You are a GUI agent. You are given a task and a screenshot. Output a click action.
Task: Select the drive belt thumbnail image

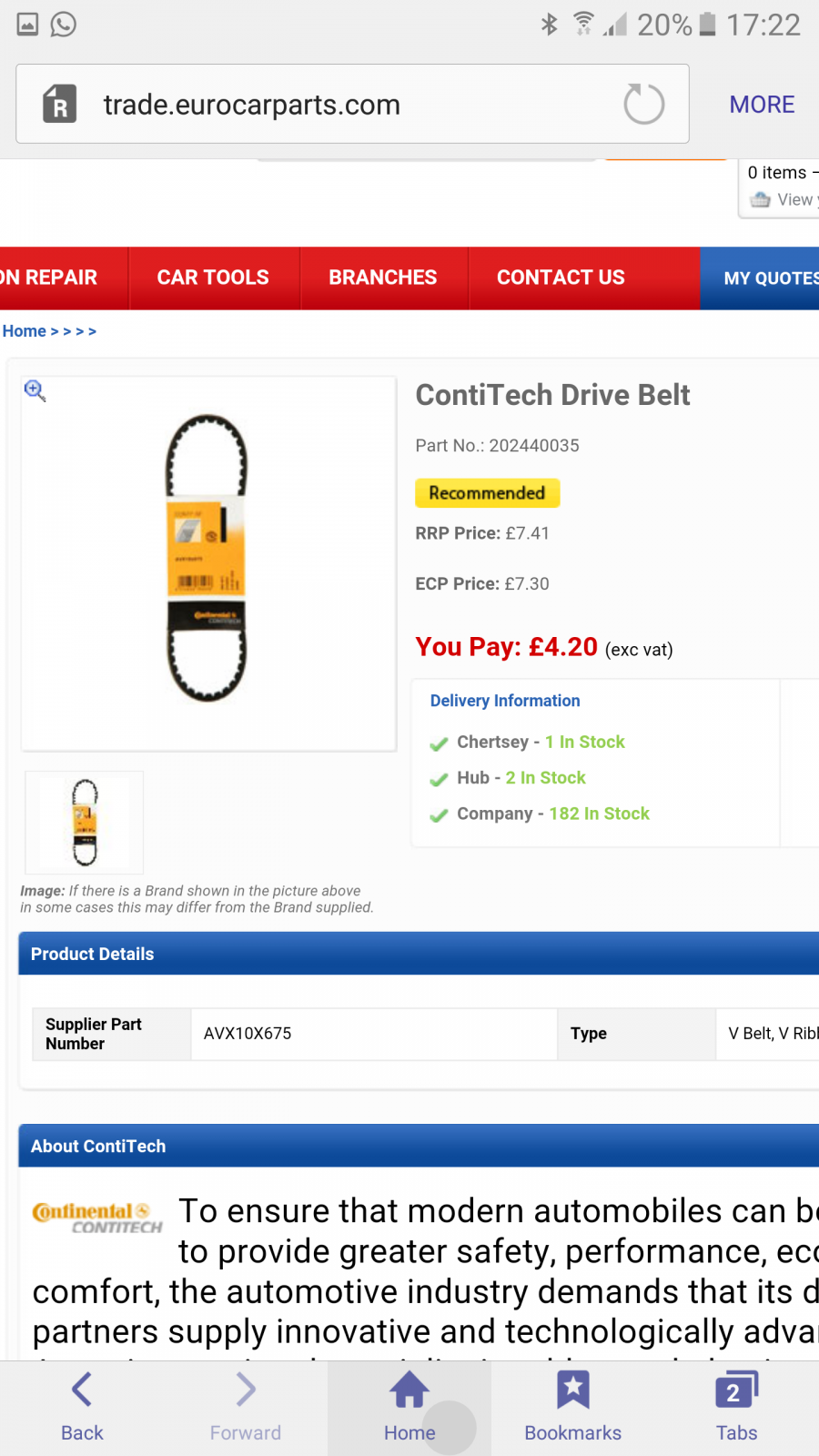85,823
